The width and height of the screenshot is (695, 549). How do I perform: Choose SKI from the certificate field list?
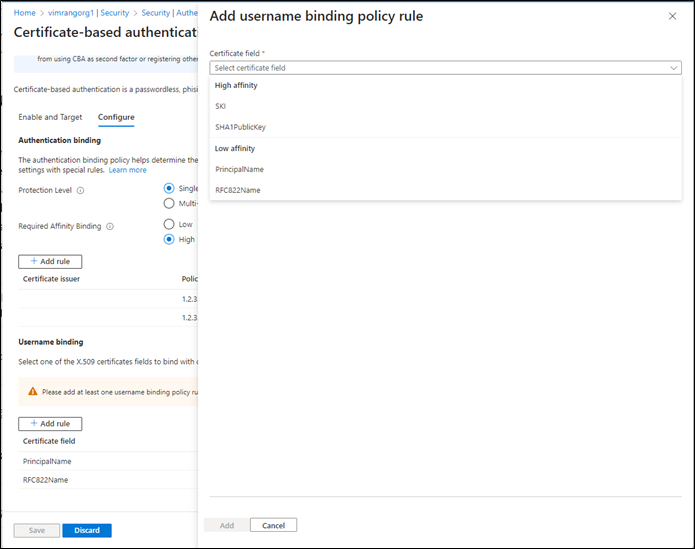coord(445,106)
